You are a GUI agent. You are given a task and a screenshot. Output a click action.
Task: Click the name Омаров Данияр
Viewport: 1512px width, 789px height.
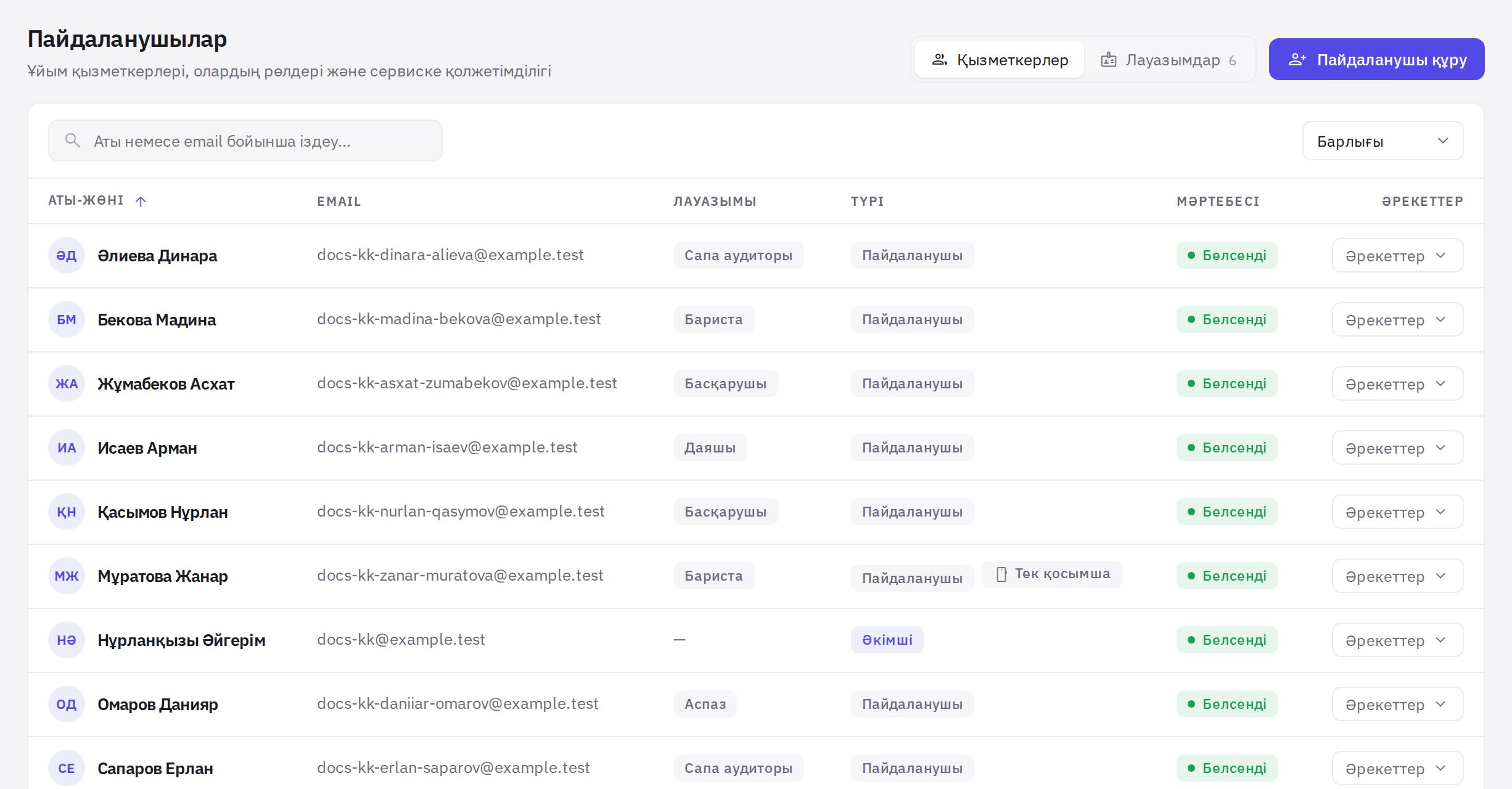click(158, 704)
